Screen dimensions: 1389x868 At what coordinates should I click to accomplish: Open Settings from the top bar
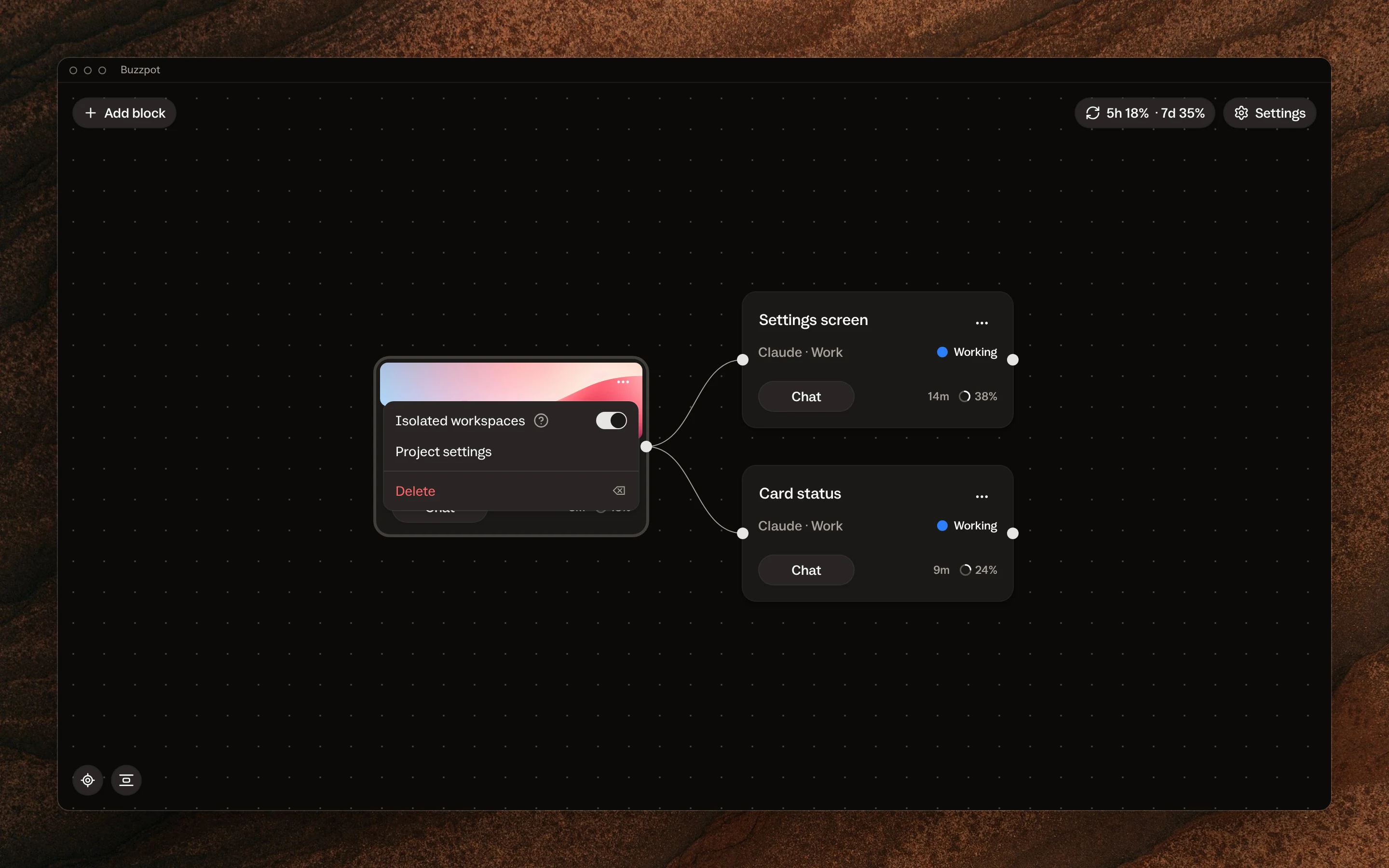click(1269, 113)
